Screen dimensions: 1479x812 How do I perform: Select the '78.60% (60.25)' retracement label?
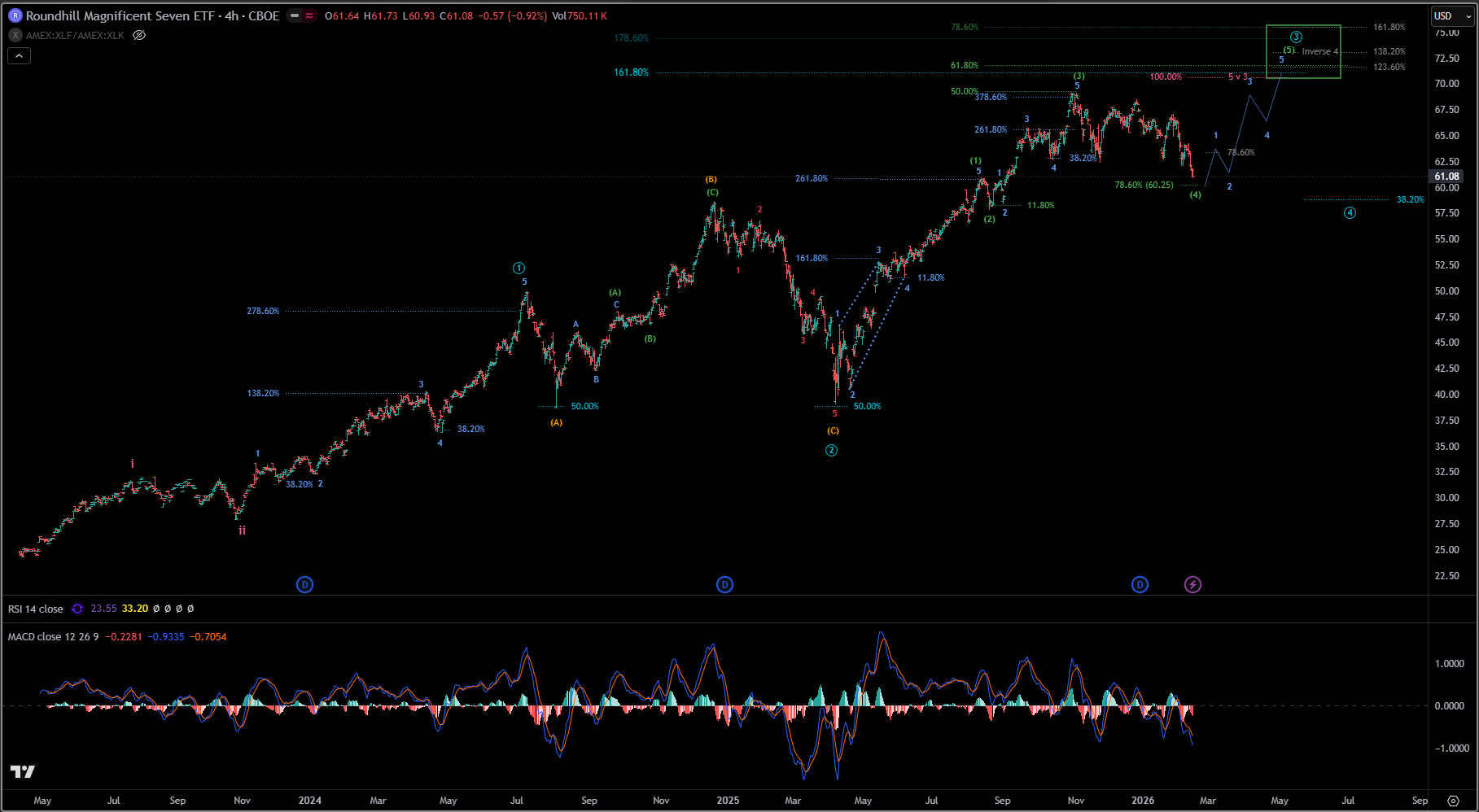point(1144,186)
